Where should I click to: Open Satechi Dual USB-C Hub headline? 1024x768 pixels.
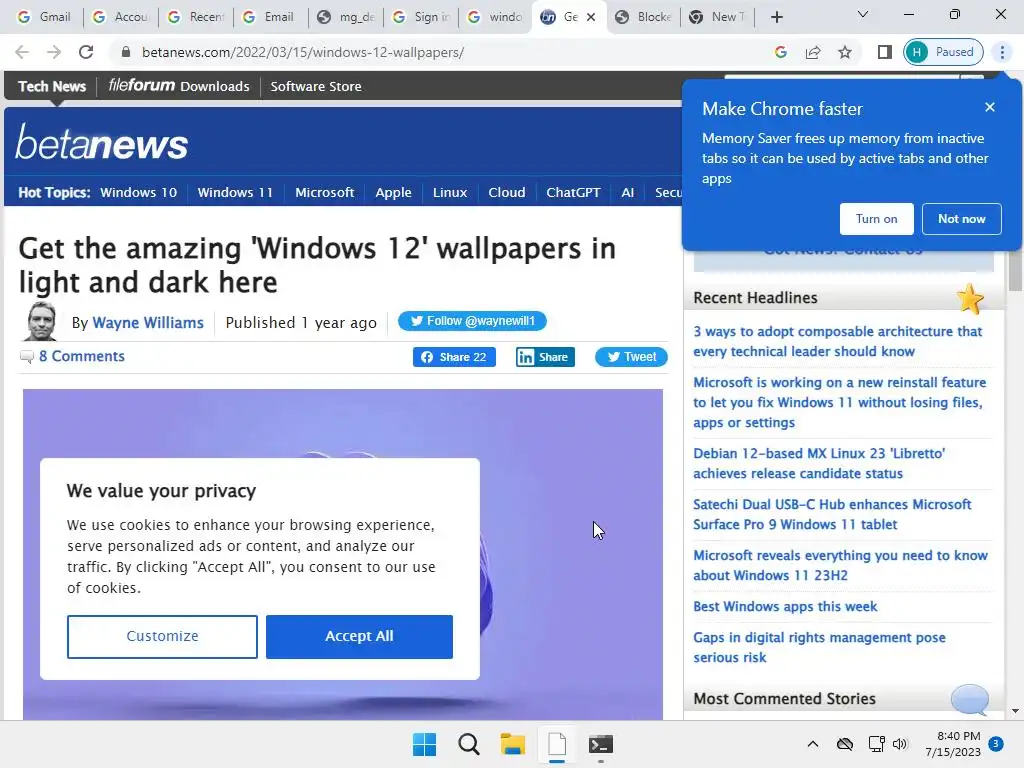click(x=832, y=514)
